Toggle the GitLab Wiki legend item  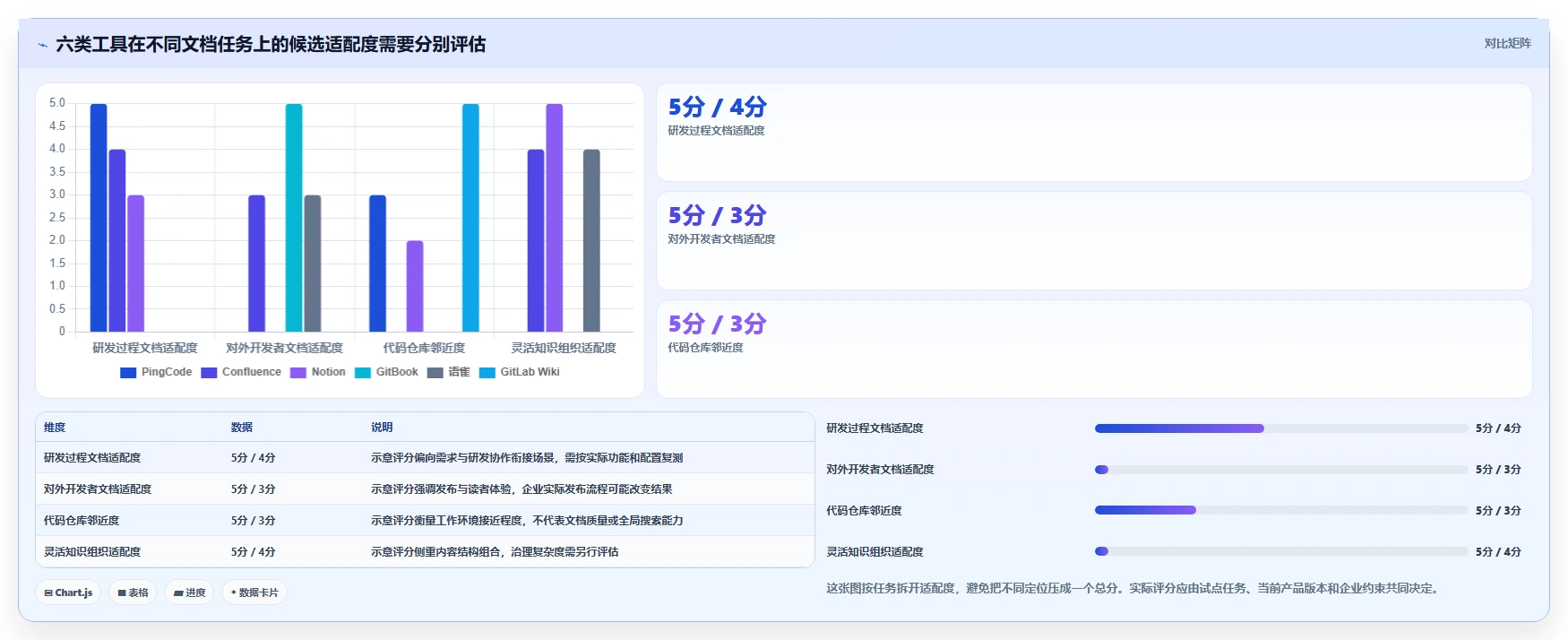coord(519,372)
